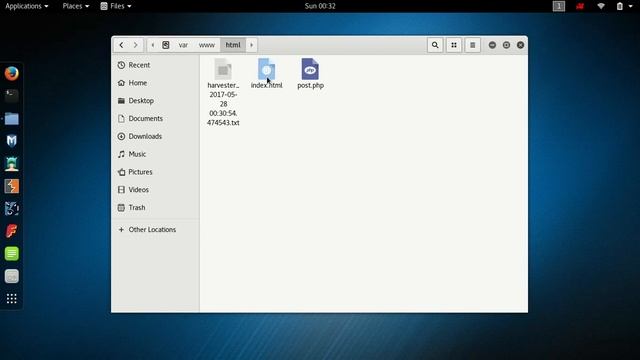Screen dimensions: 640x360
Task: Click the path bar right chevron
Action: (251, 45)
